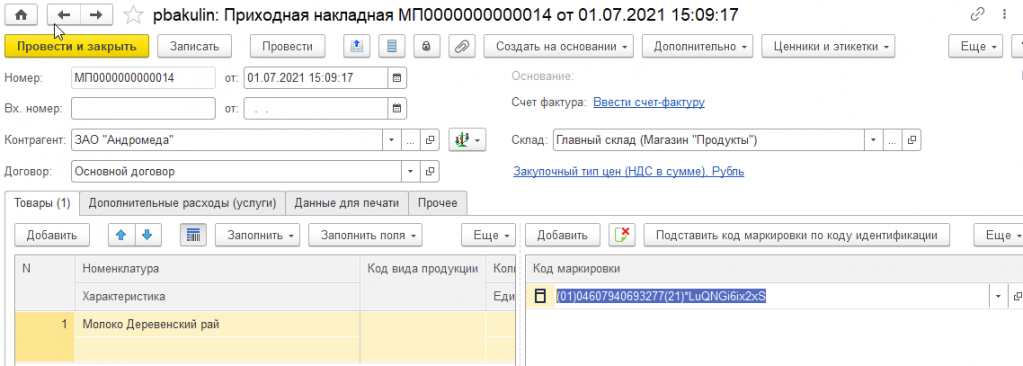Click the selected marking code text

(x=660, y=296)
